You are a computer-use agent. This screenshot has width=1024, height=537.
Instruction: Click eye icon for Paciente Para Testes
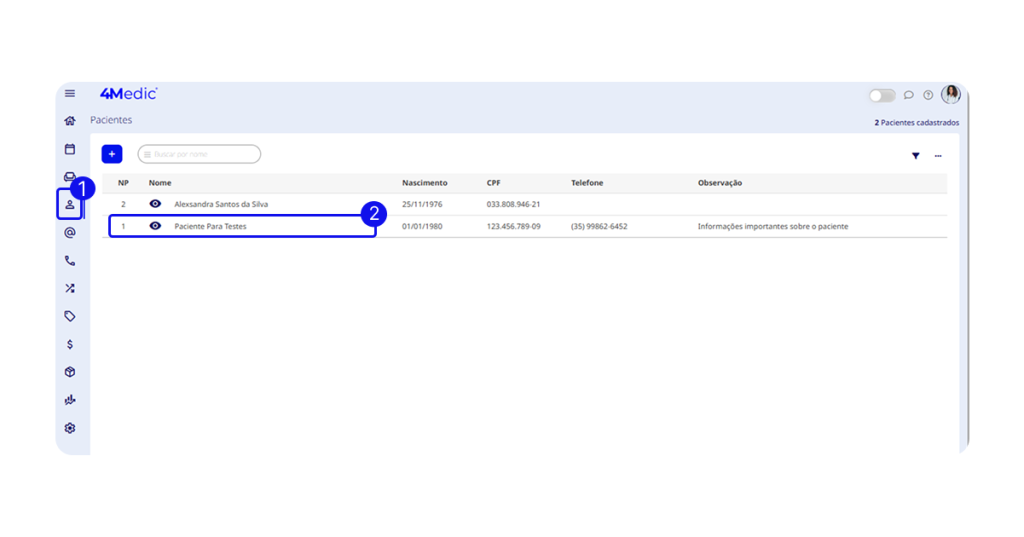click(155, 226)
